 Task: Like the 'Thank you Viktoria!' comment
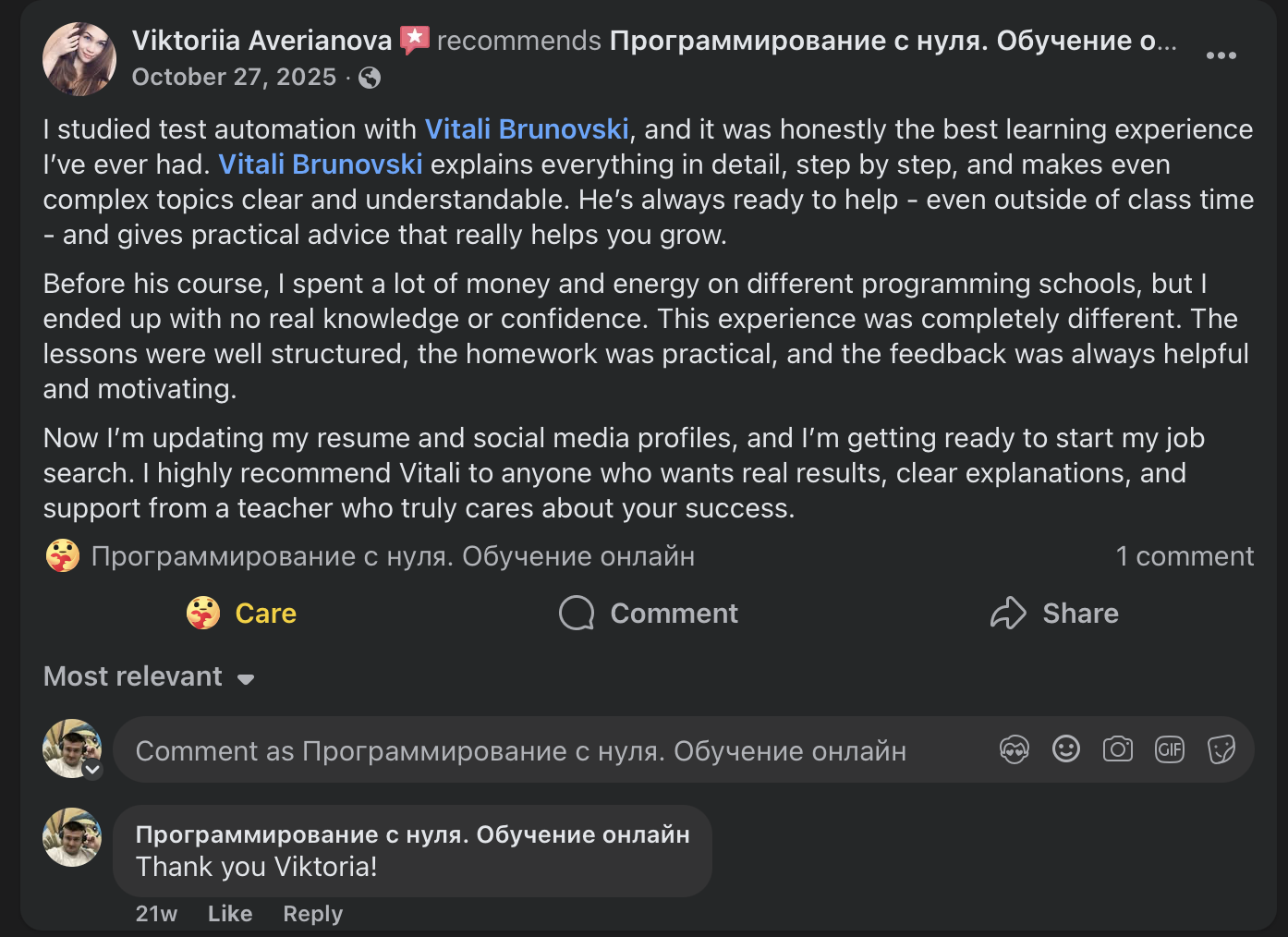229,913
